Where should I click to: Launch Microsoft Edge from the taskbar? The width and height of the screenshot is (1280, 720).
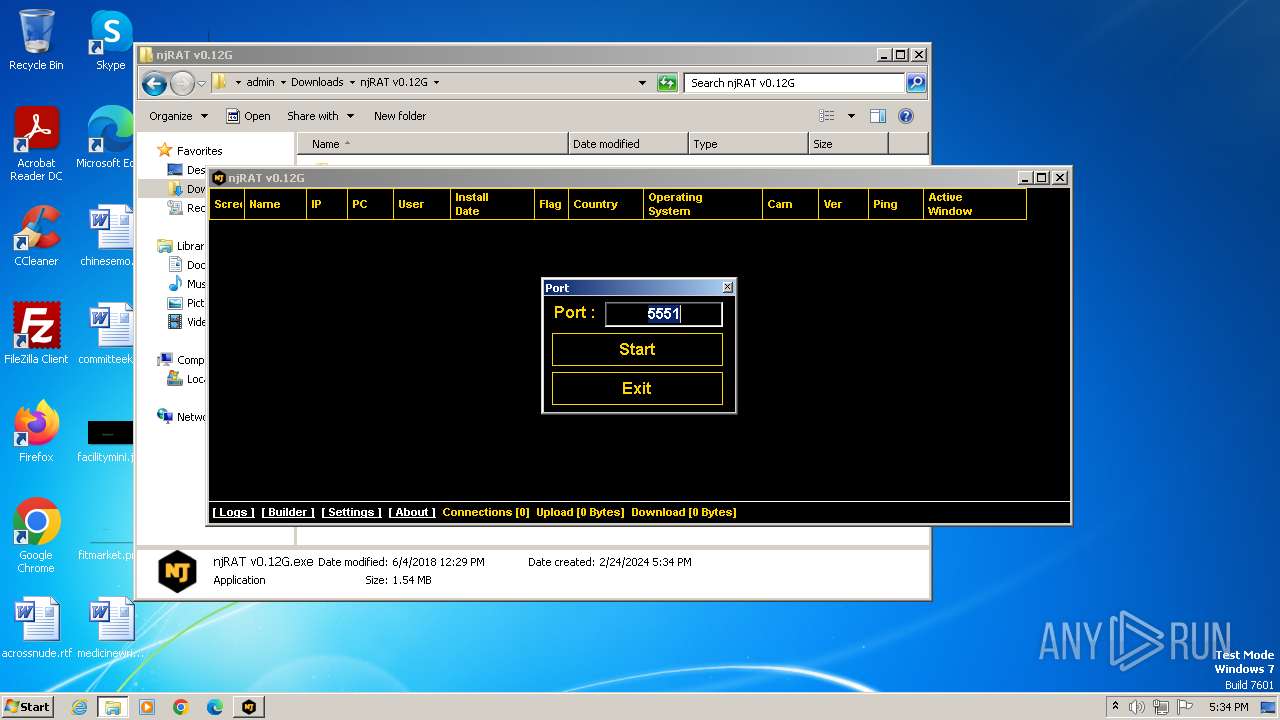pos(215,707)
